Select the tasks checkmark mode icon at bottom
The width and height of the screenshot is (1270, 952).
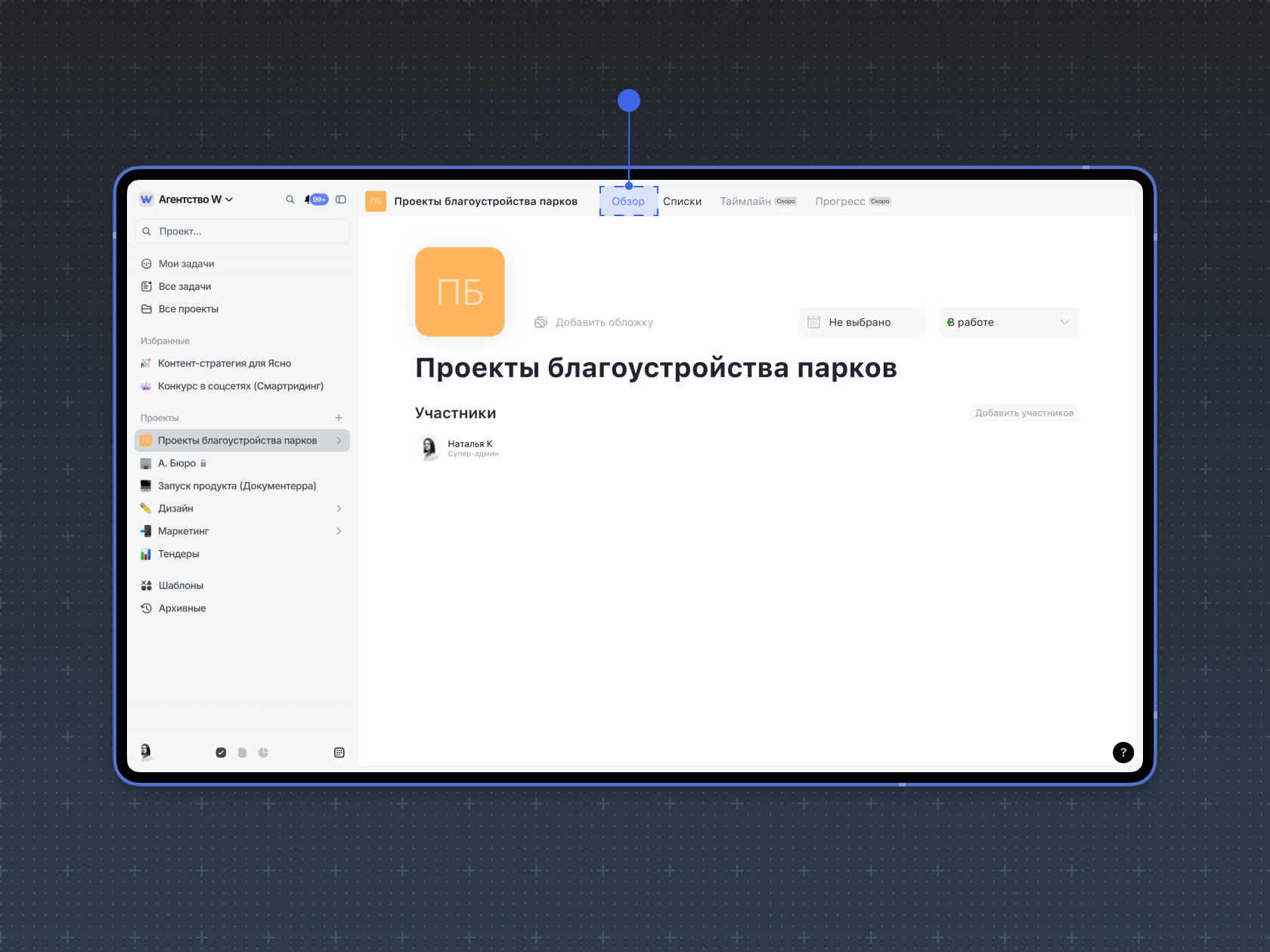pos(221,753)
